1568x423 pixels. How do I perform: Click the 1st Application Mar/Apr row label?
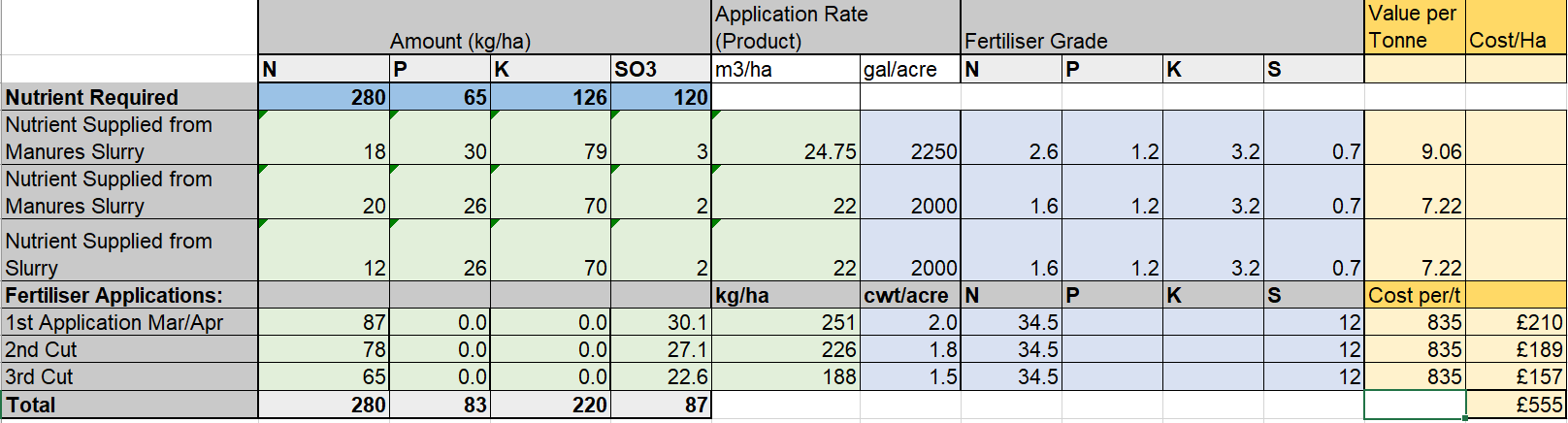coord(129,322)
